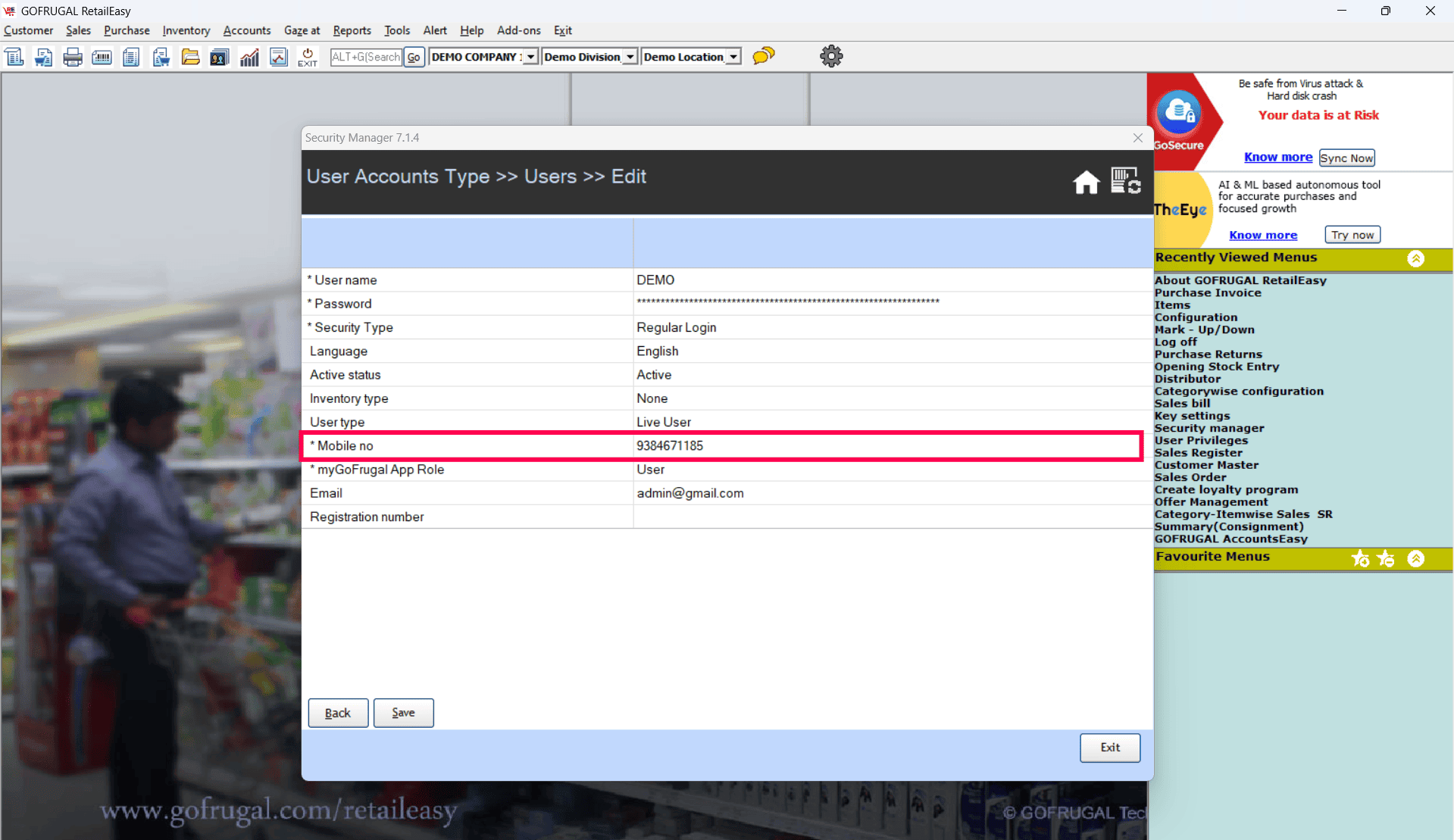The width and height of the screenshot is (1454, 840).
Task: Click the toolbar icon of a document with a cart badge
Action: [x=43, y=57]
